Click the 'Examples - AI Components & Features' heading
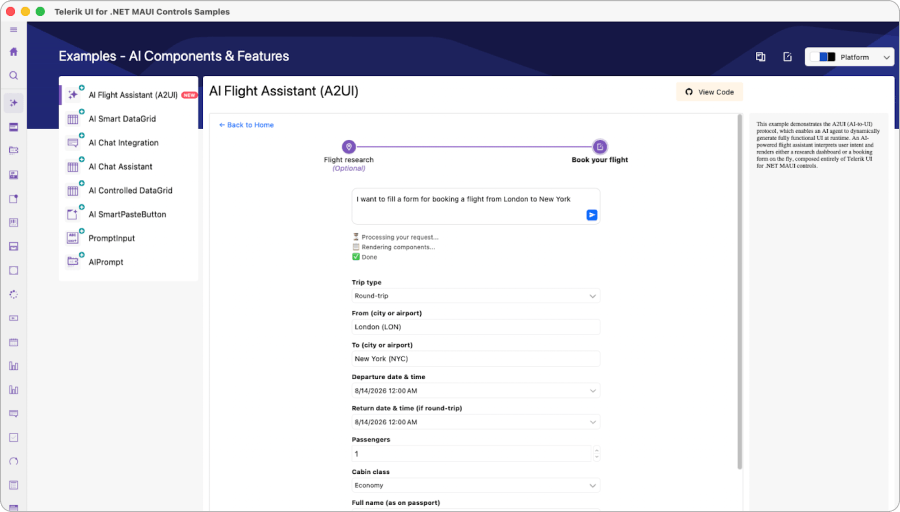Image resolution: width=900 pixels, height=512 pixels. (174, 56)
